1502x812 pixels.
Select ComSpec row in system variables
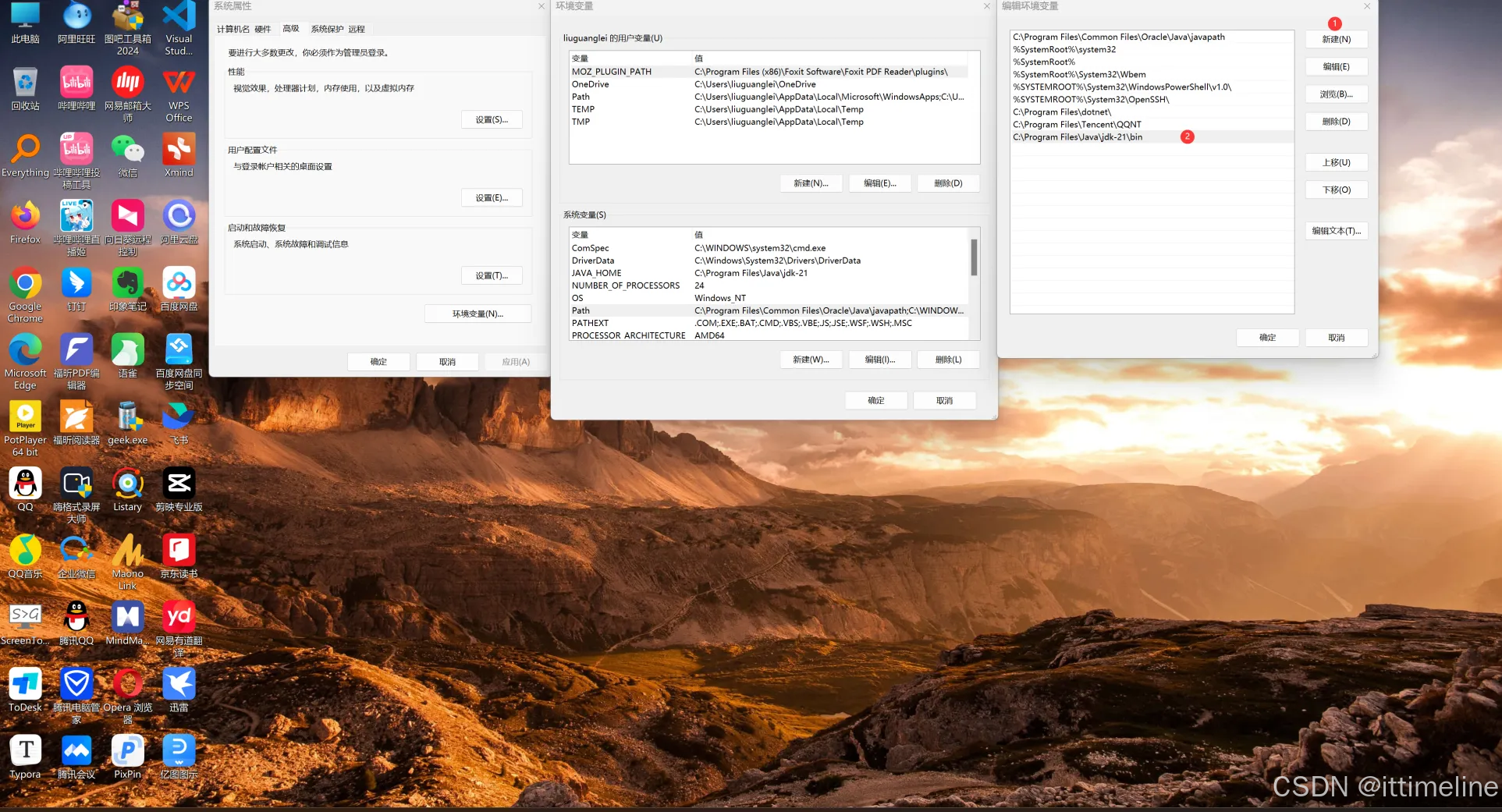pos(769,248)
